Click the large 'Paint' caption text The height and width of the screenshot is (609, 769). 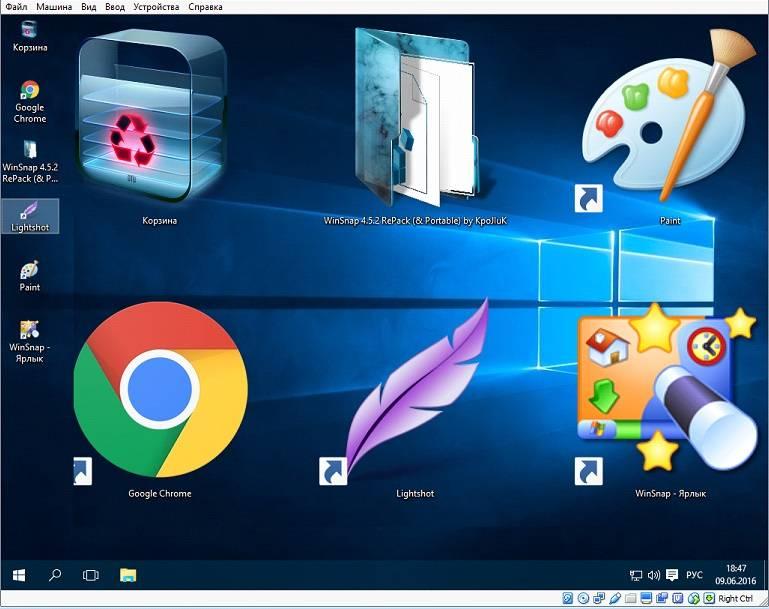pyautogui.click(x=670, y=221)
